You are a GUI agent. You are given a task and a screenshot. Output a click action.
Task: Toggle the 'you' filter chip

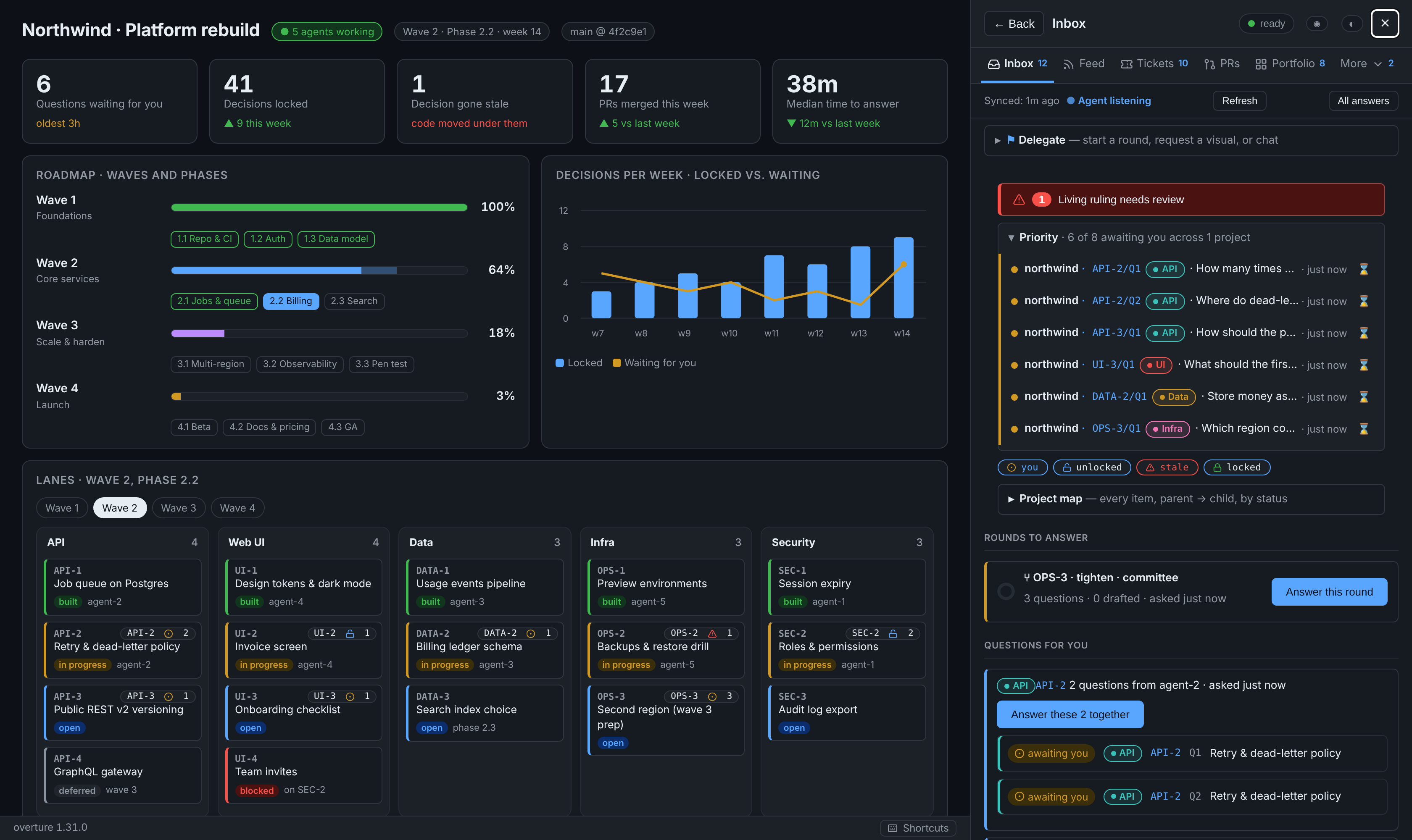1022,467
